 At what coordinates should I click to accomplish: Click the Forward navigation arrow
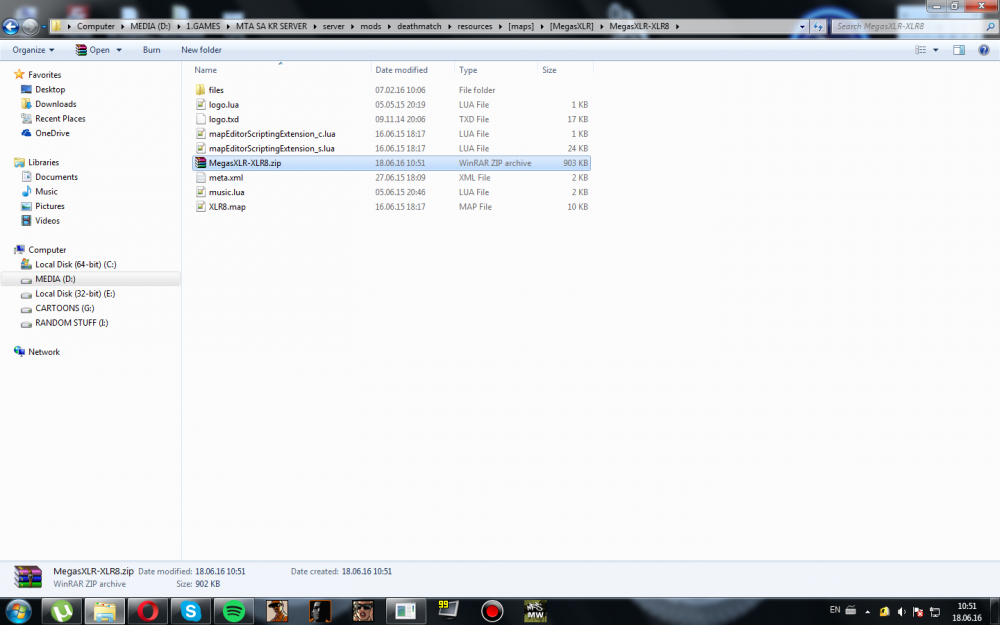tap(29, 26)
